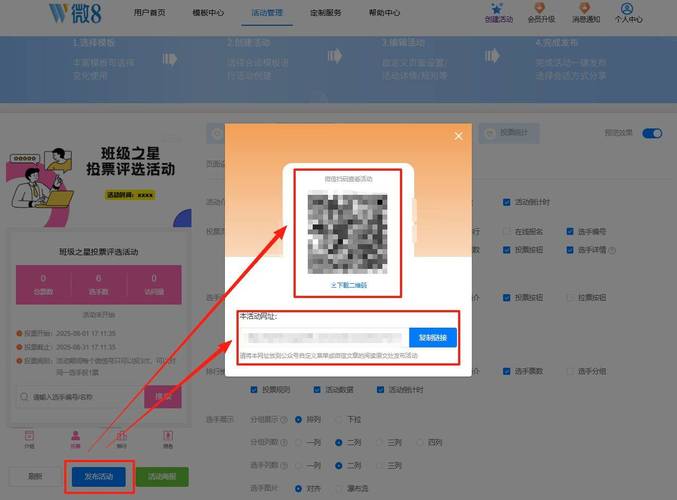Go to 定制服务 tab
The image size is (677, 500).
tap(326, 13)
